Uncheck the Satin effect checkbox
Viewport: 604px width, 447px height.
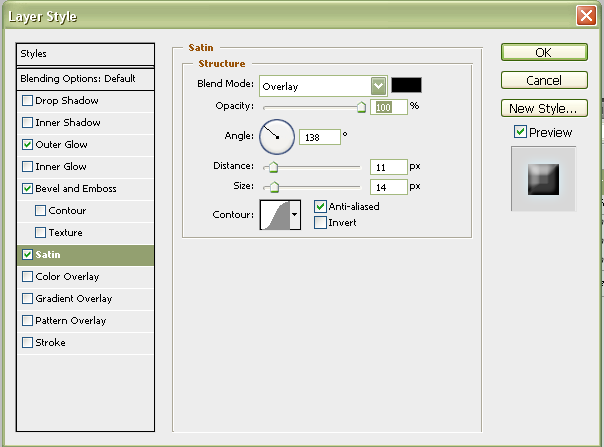pyautogui.click(x=27, y=254)
